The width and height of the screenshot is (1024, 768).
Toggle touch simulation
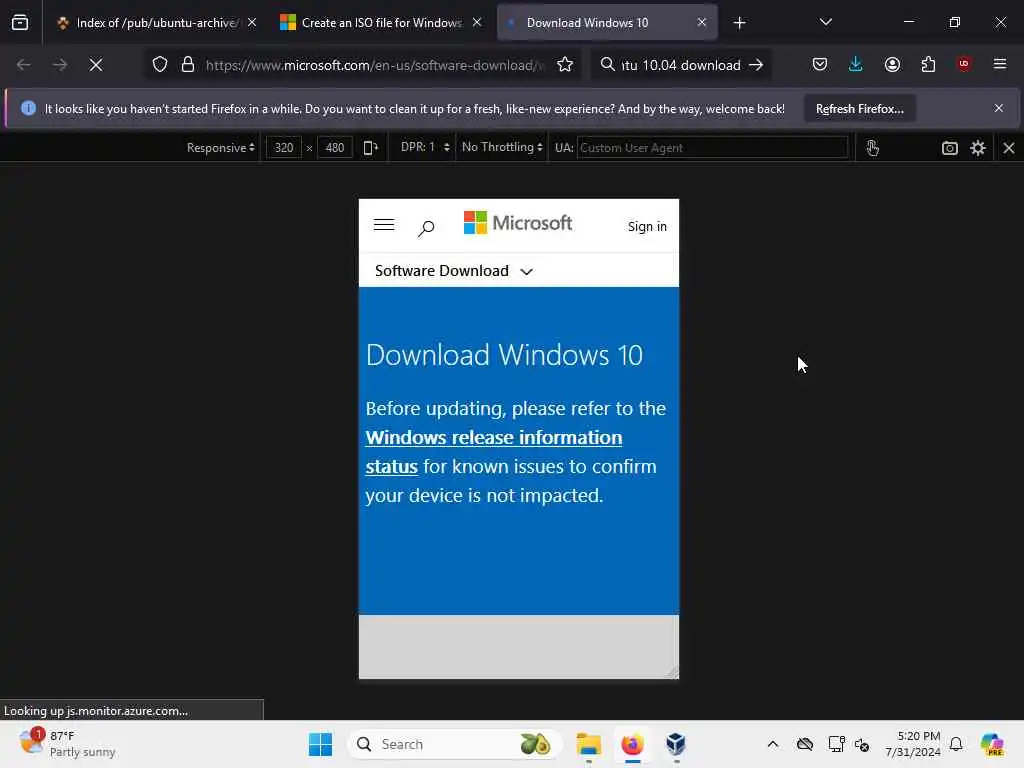872,148
